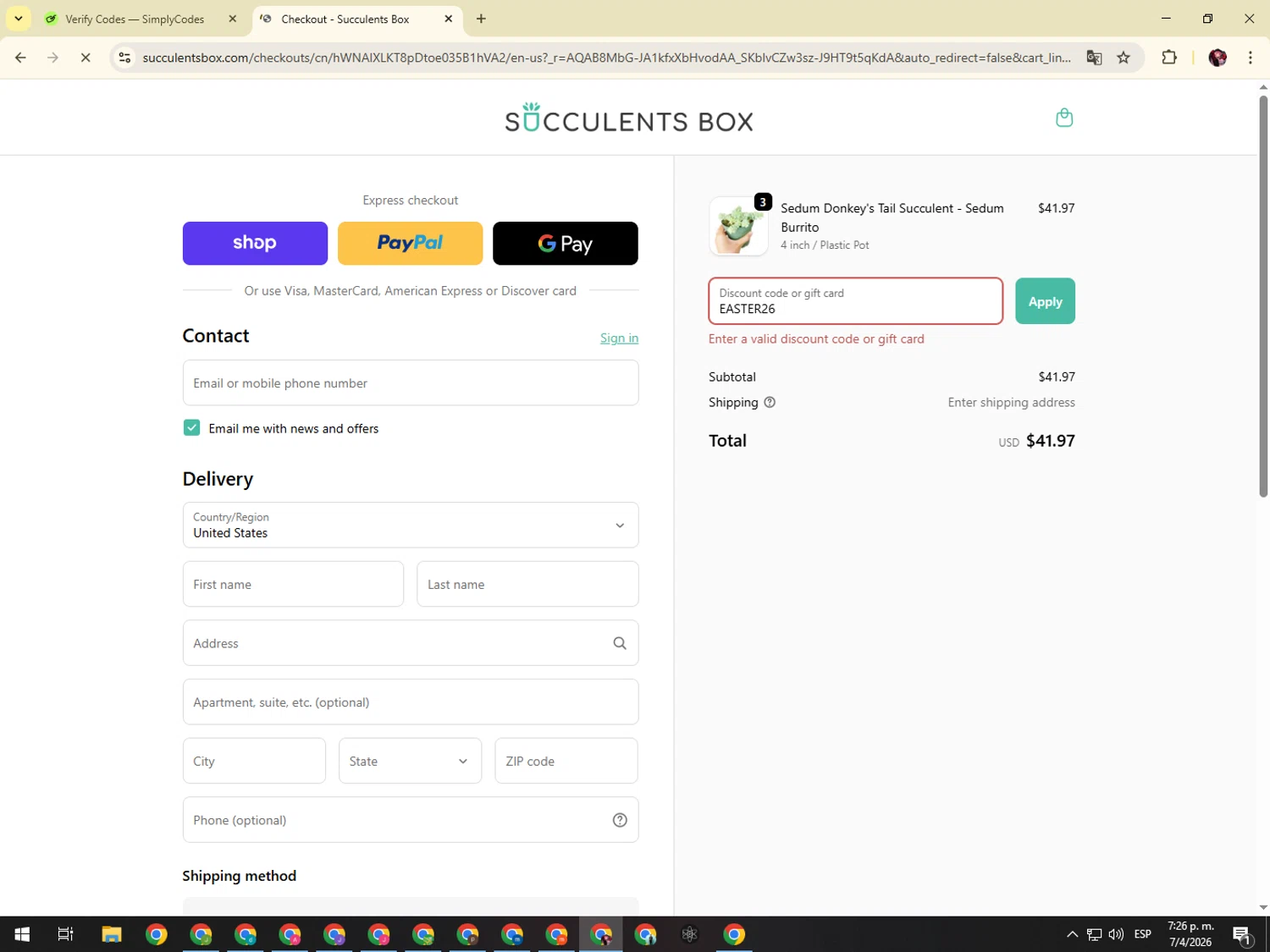The height and width of the screenshot is (952, 1270).
Task: Open File Explorer from taskbar
Action: [x=112, y=934]
